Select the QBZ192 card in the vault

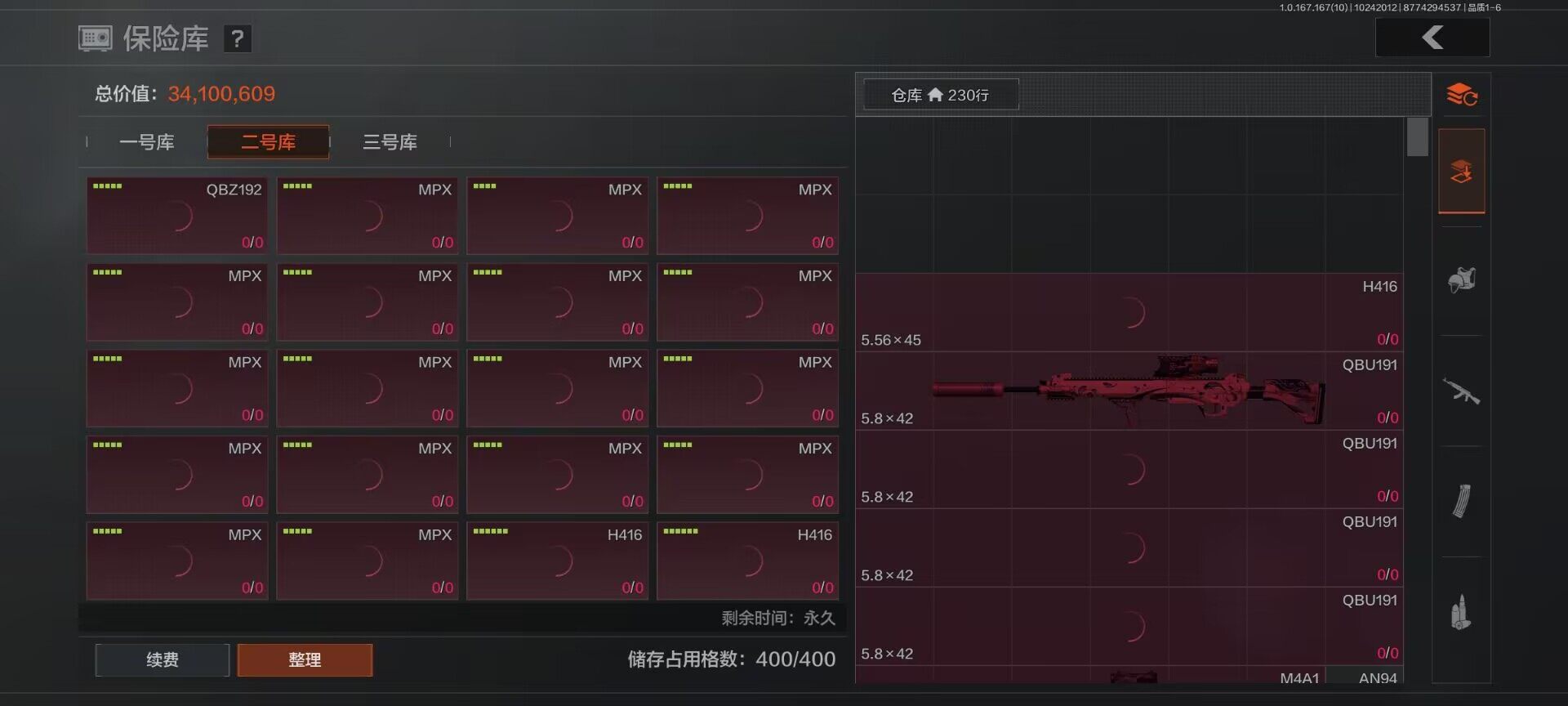[177, 216]
